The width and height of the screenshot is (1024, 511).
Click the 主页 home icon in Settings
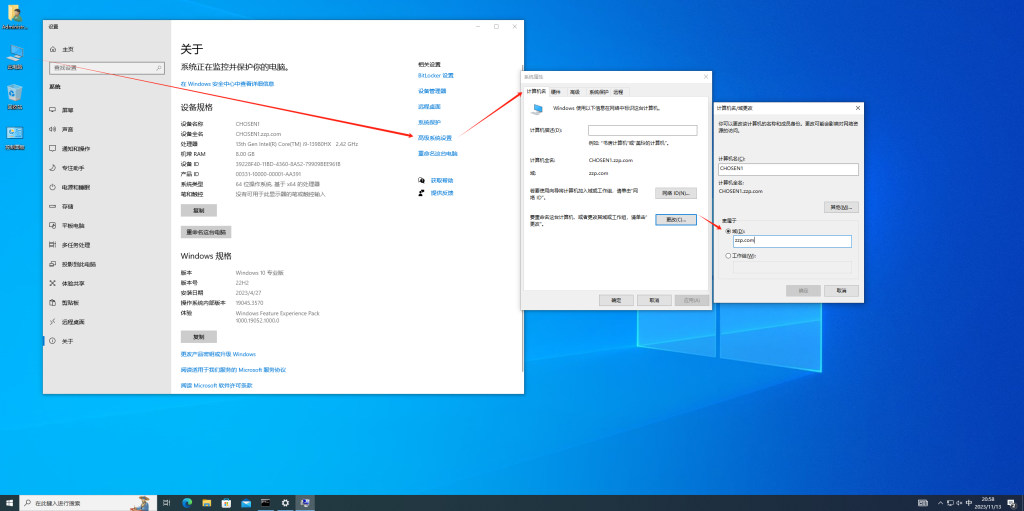pos(52,49)
